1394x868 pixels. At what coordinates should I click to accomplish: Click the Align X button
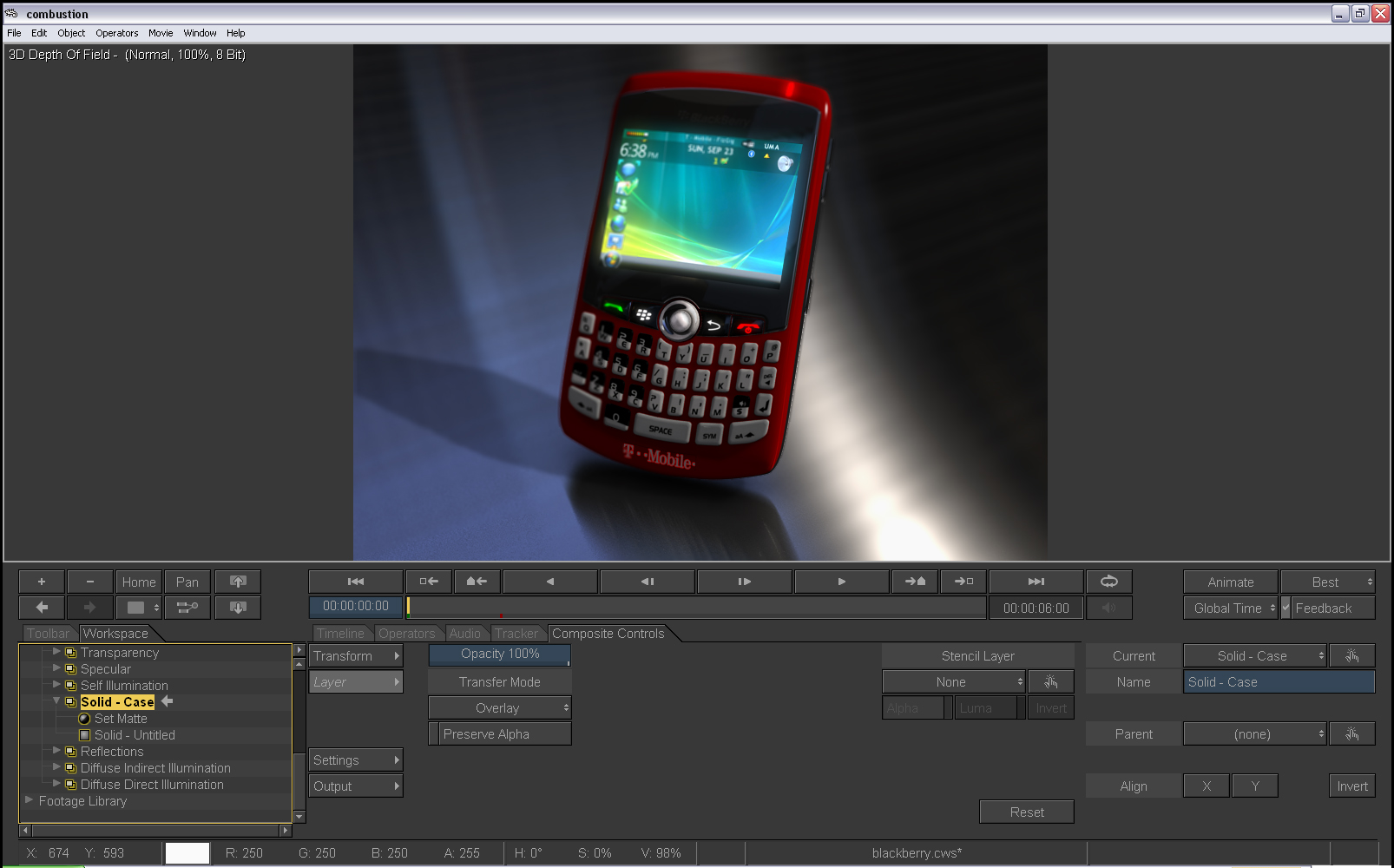[1207, 786]
